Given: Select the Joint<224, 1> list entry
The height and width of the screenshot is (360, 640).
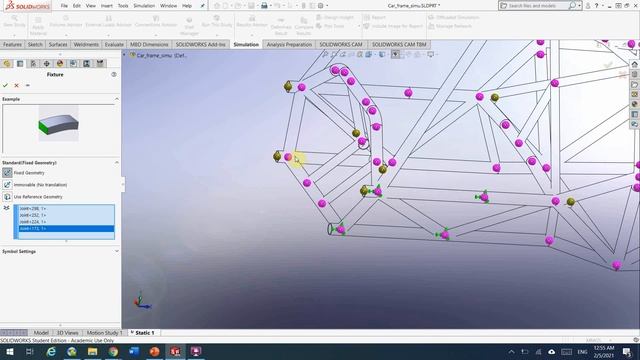Looking at the screenshot, I should [x=66, y=222].
